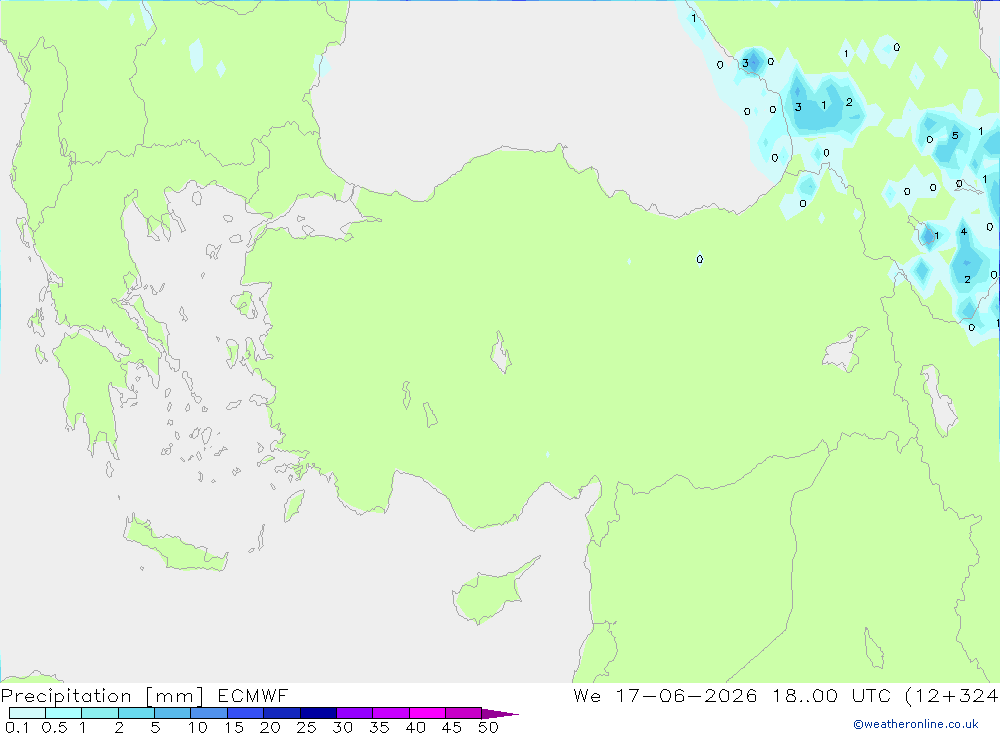Click the 0.5–1 mm legend swatch

click(64, 713)
